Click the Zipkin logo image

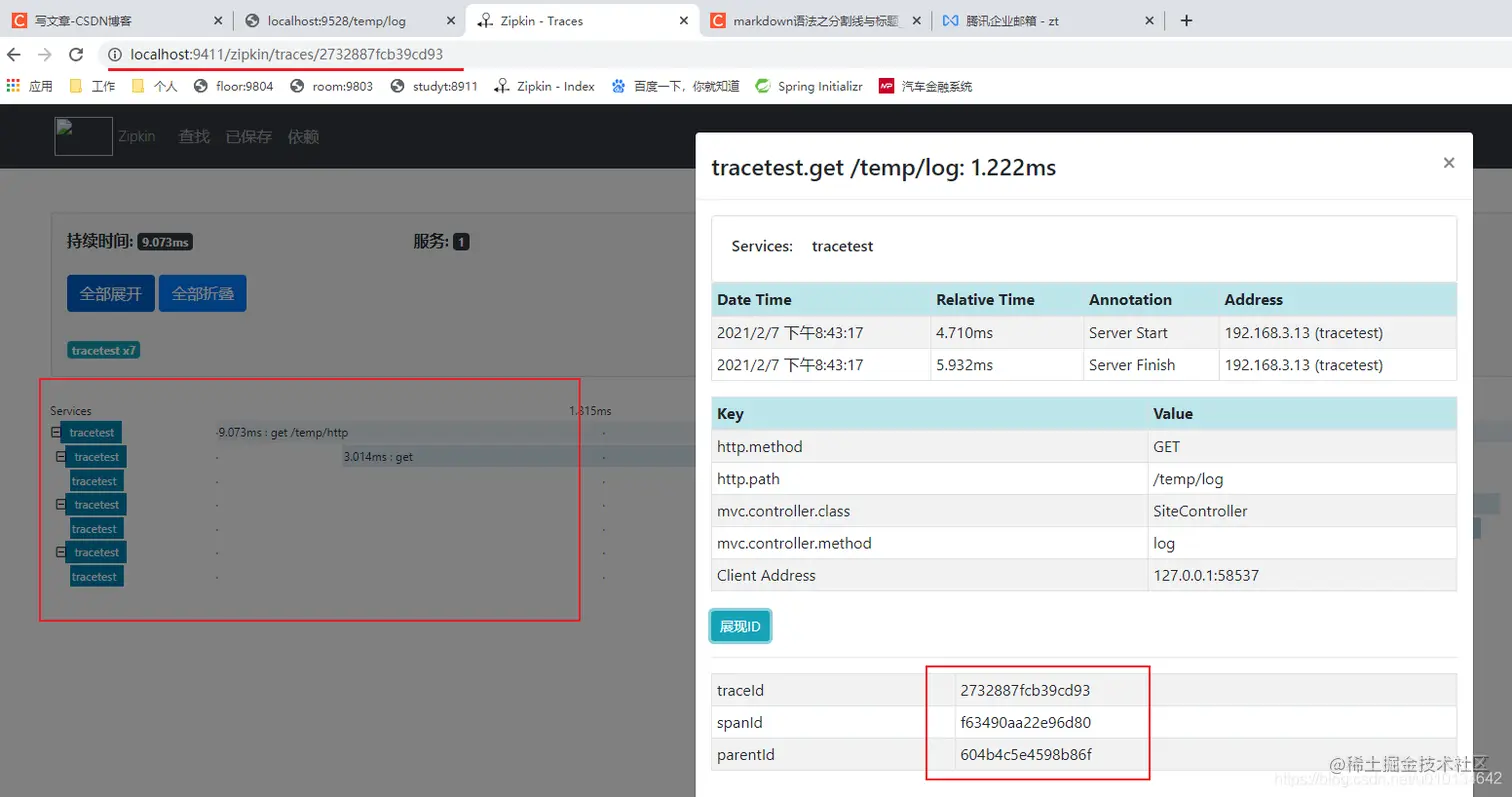coord(83,136)
